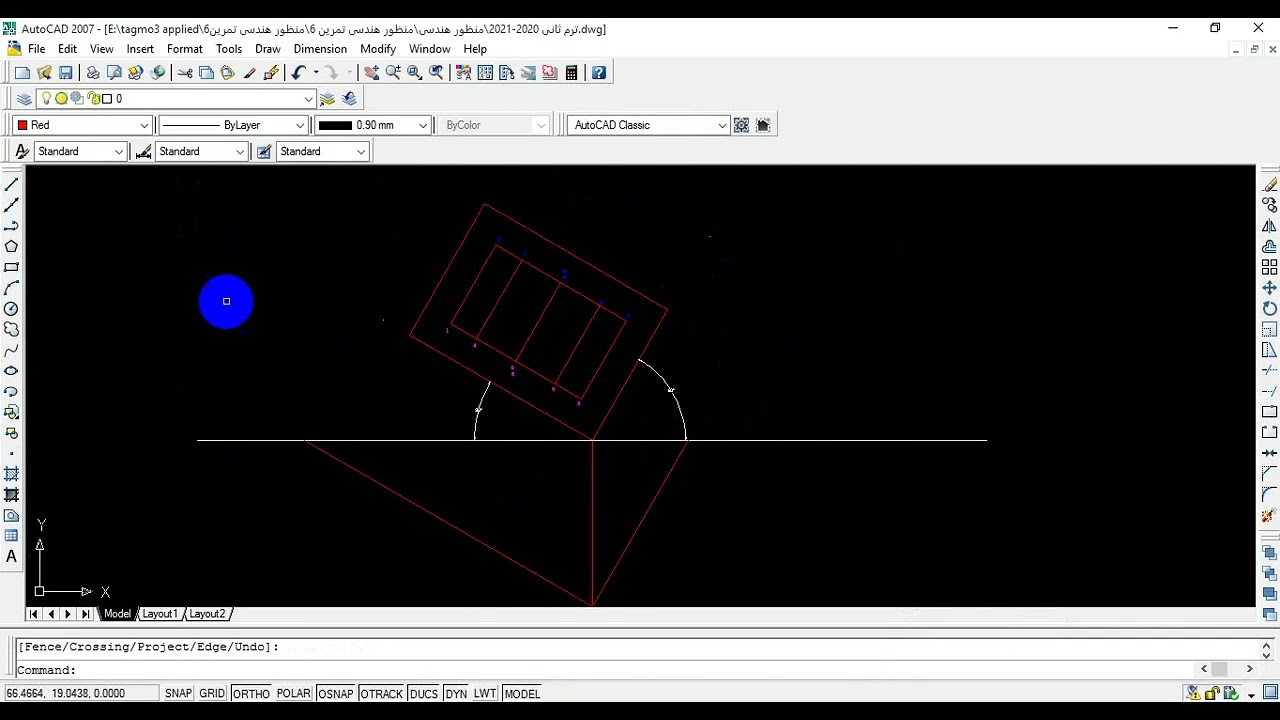The width and height of the screenshot is (1280, 720).
Task: Toggle LWT lineweight display
Action: tap(485, 693)
